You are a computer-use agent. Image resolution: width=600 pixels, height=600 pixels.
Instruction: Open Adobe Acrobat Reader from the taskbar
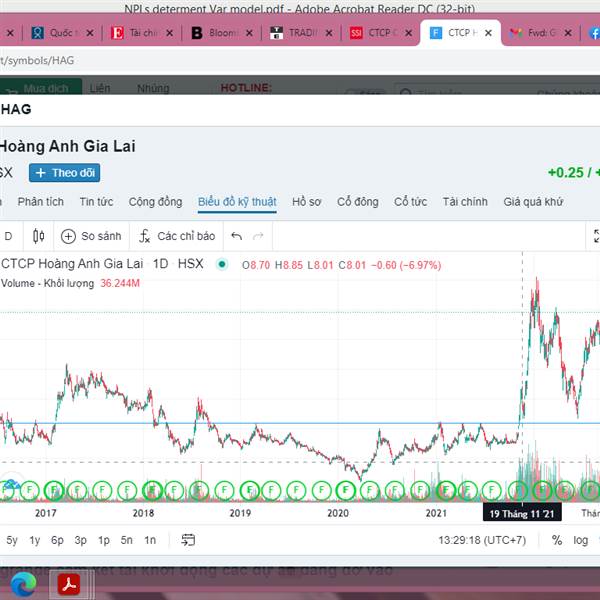point(69,584)
